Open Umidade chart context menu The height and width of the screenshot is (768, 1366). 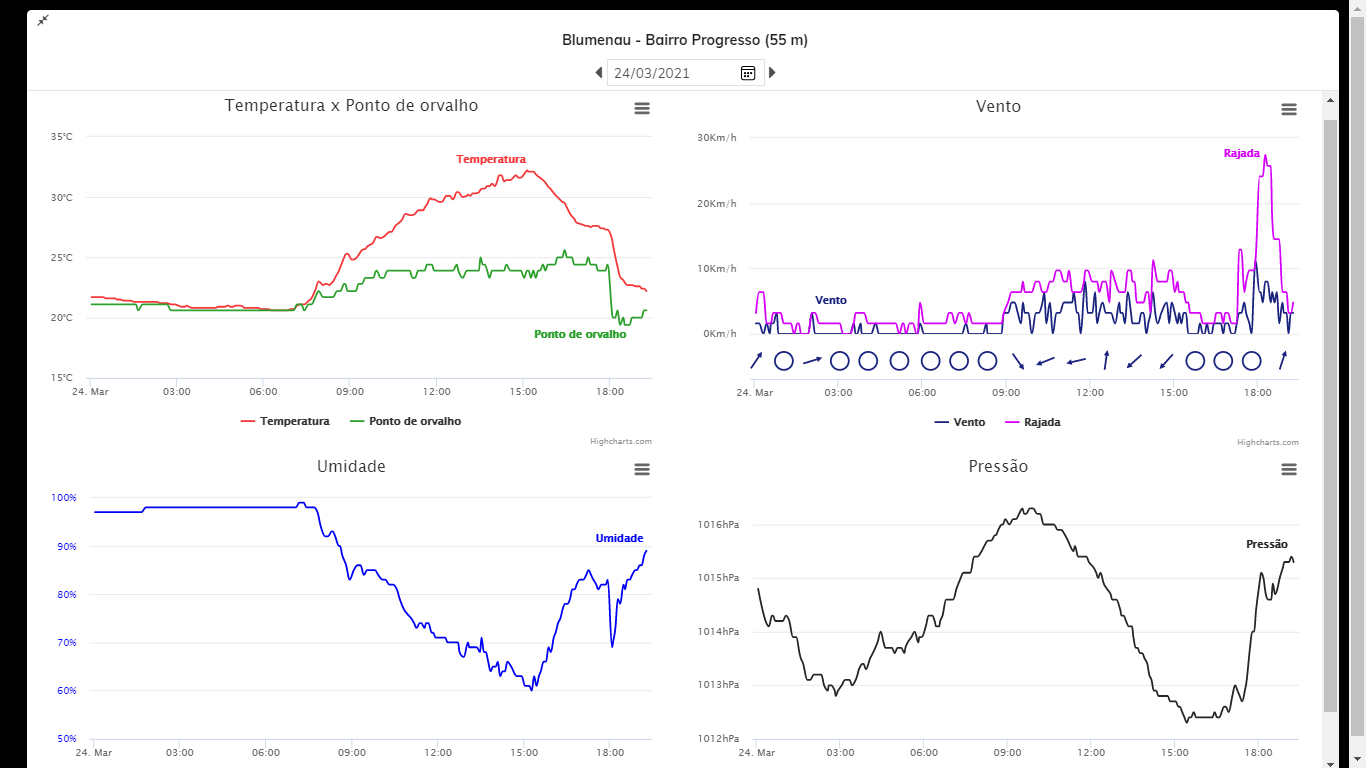642,469
